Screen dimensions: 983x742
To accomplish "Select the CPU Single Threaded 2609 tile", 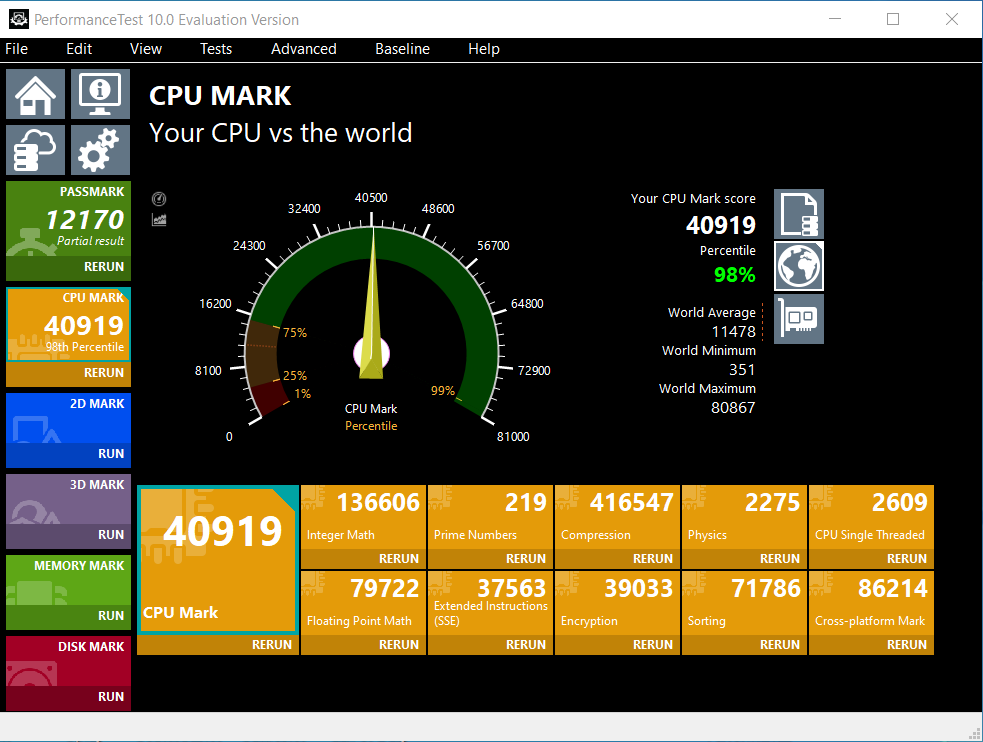I will [x=871, y=517].
